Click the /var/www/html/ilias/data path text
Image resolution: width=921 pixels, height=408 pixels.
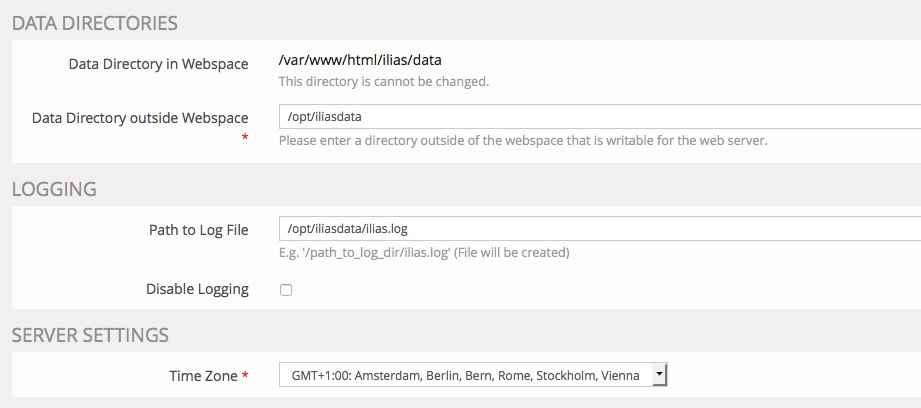coord(359,61)
